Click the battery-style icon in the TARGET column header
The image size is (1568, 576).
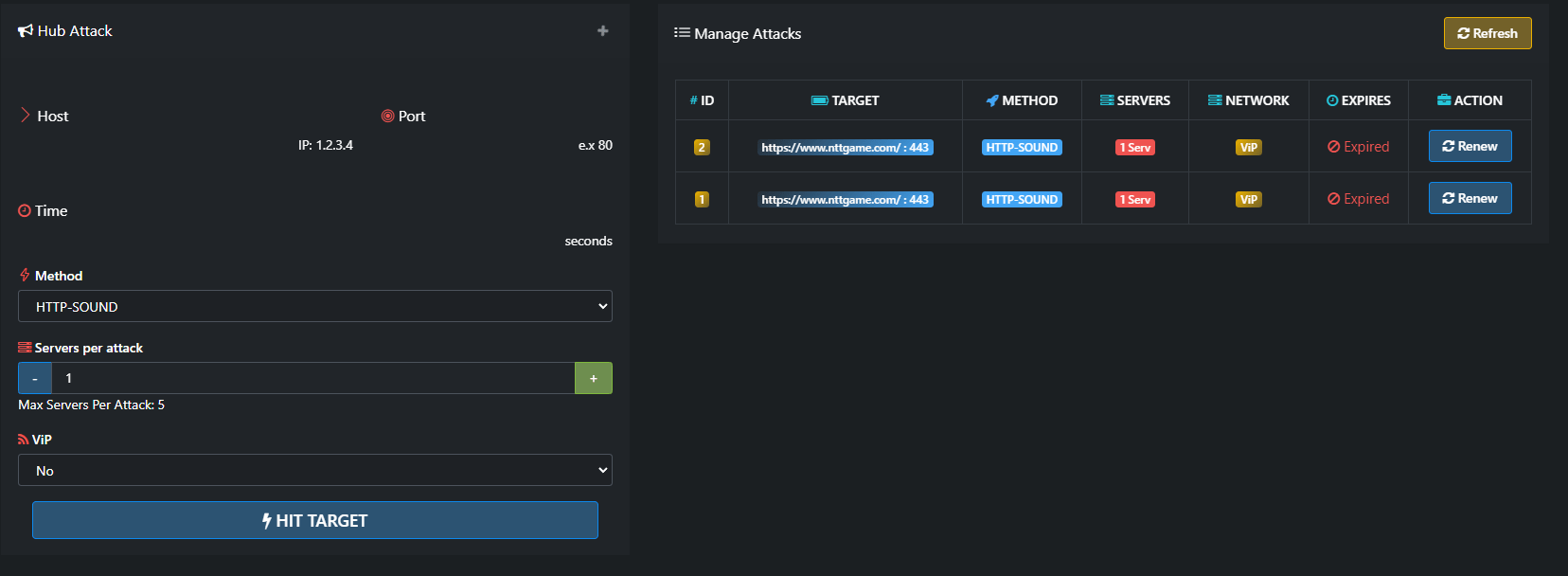820,100
